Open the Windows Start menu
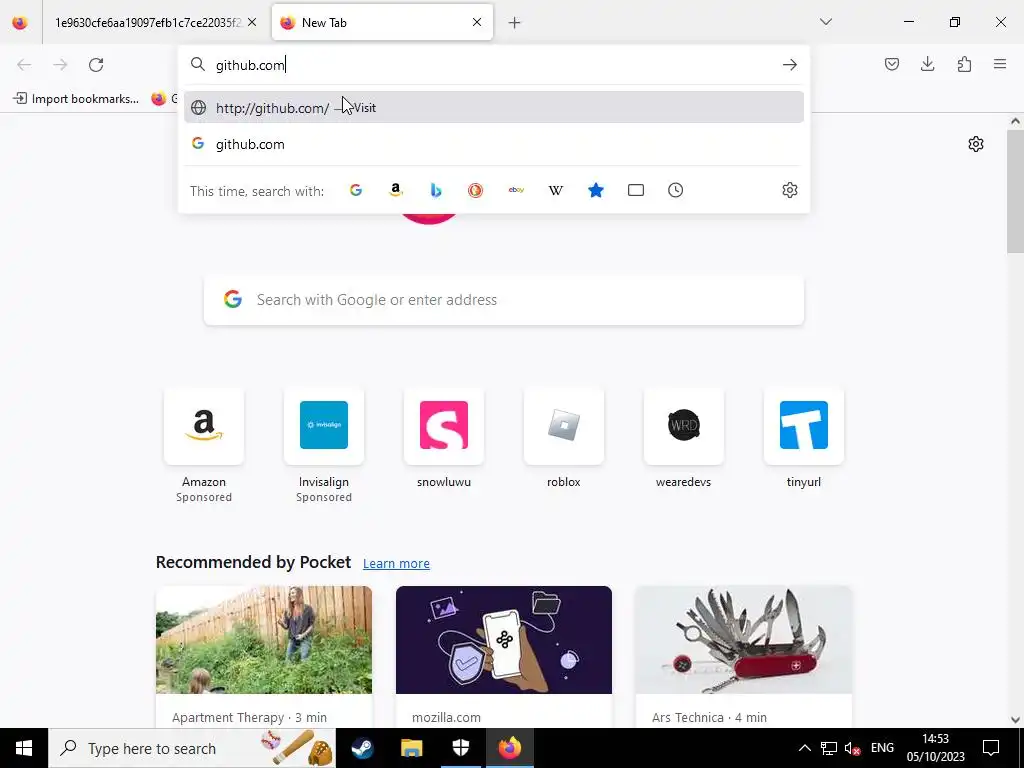1024x768 pixels. (x=24, y=748)
